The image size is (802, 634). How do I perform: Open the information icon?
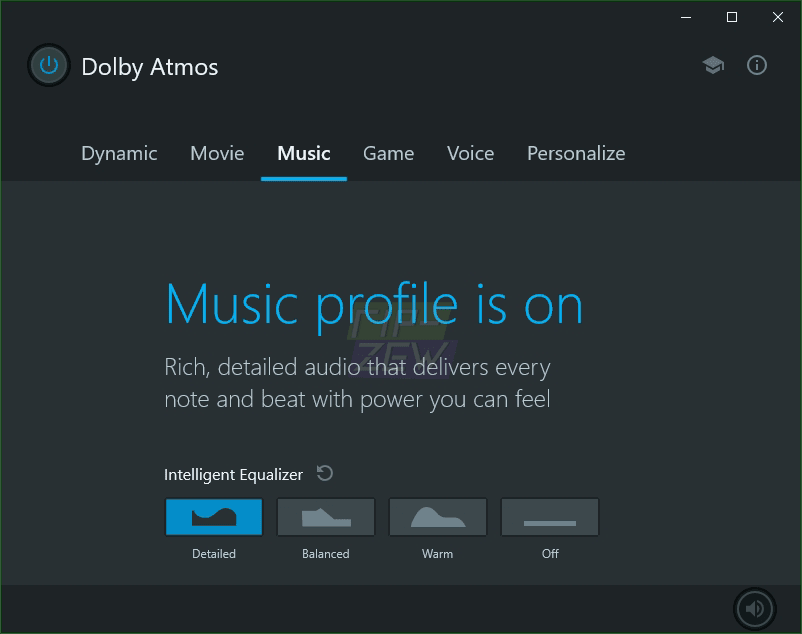click(x=756, y=65)
